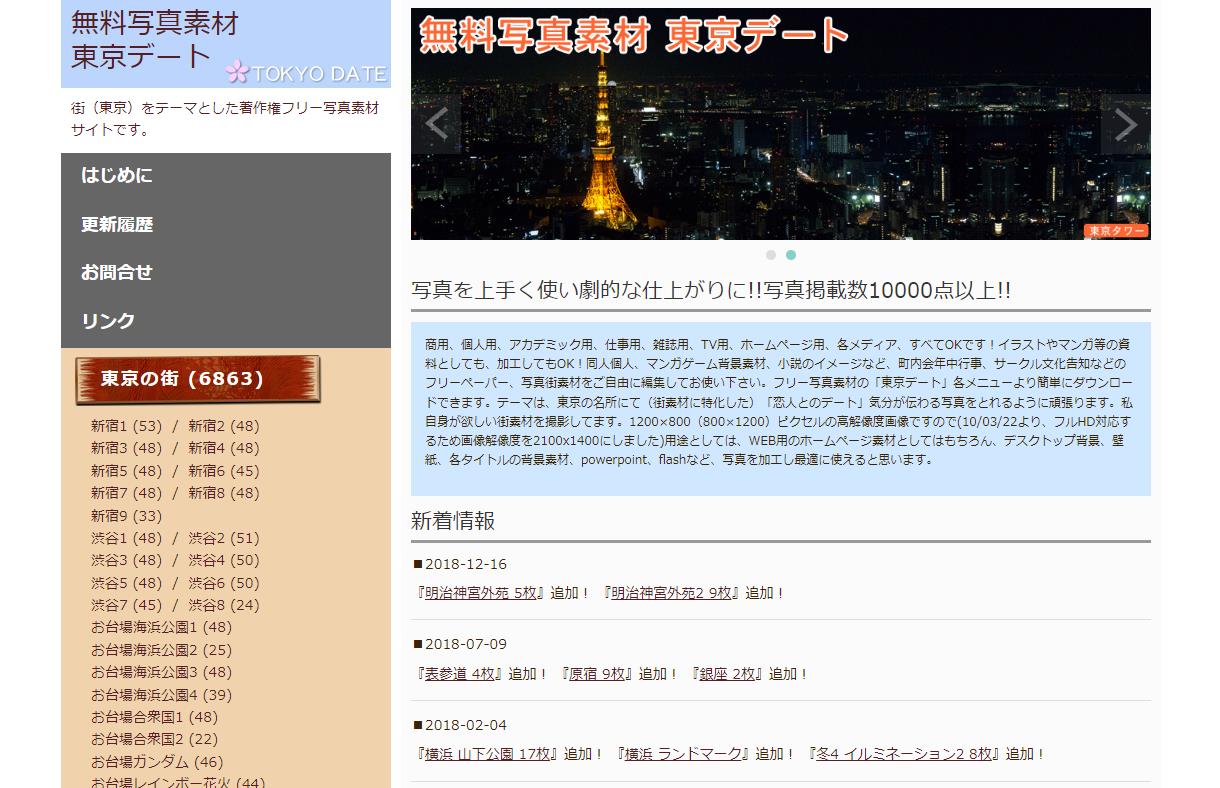Open the 更新履歴 menu item

pyautogui.click(x=117, y=225)
